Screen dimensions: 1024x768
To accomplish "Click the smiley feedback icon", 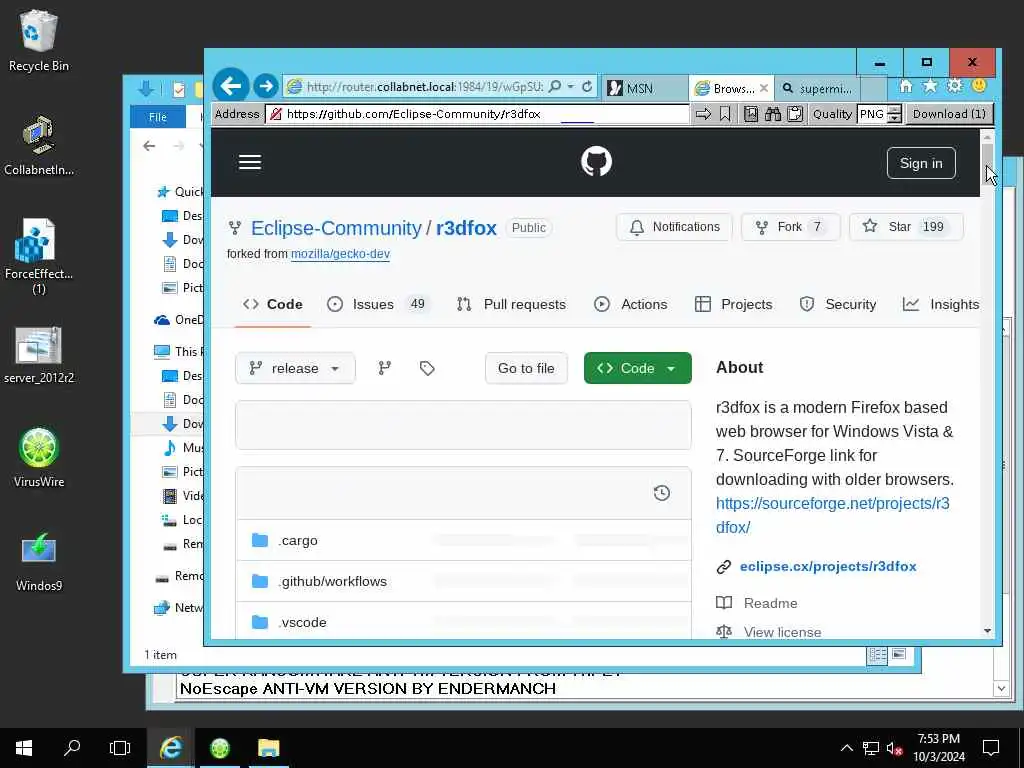I will pyautogui.click(x=978, y=86).
